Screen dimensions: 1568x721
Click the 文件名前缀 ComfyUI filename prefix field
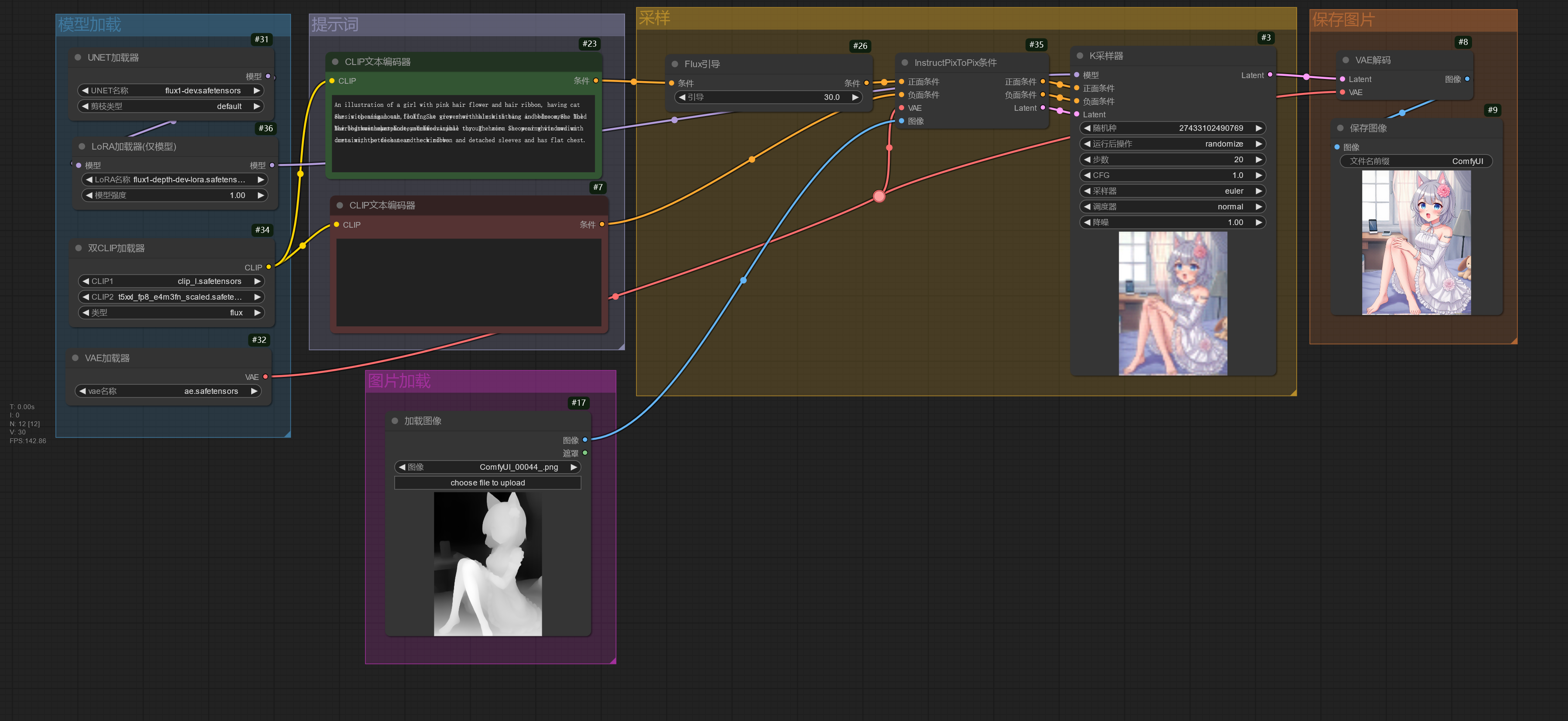click(1416, 161)
